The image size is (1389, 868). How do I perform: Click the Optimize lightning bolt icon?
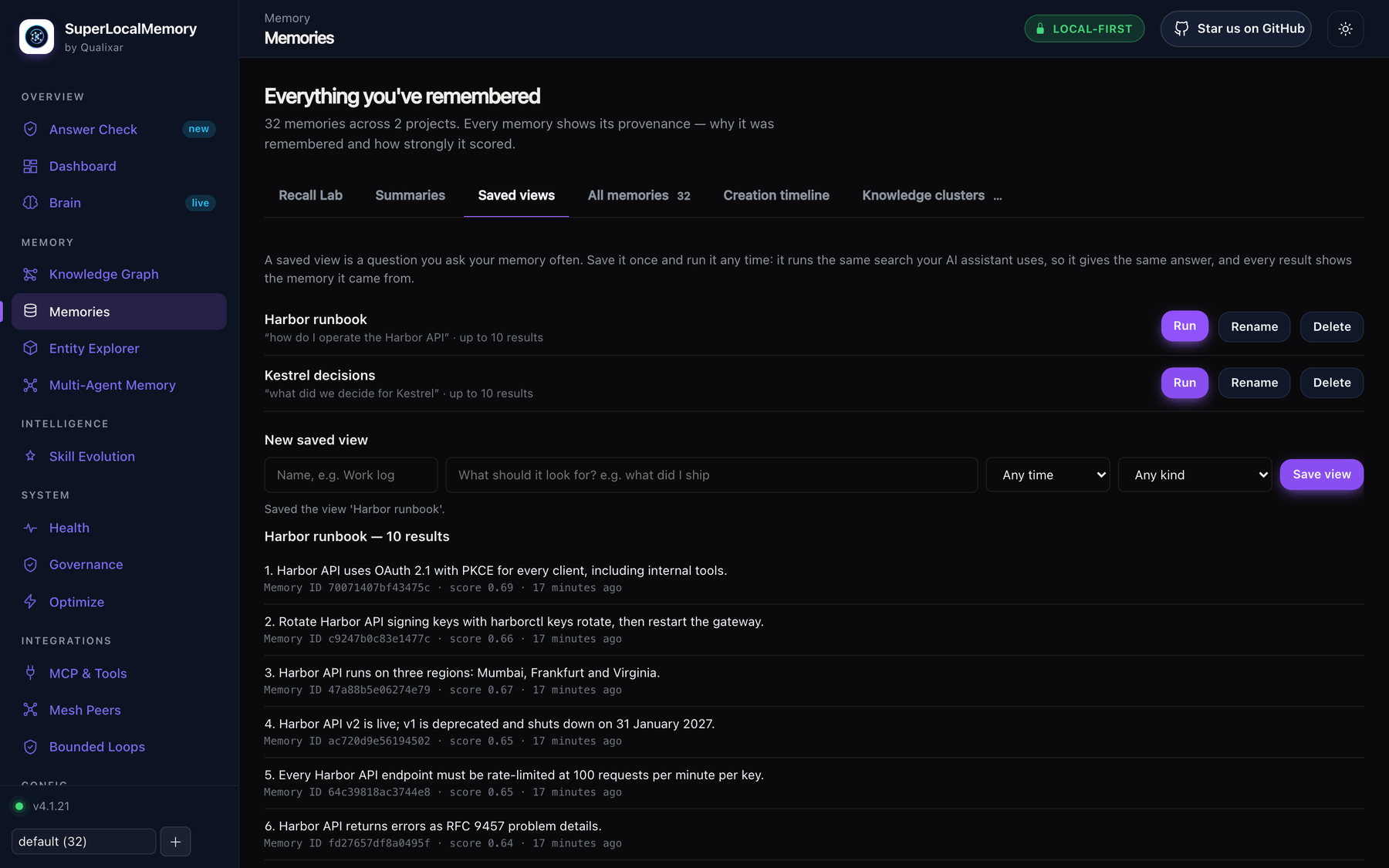pos(30,602)
